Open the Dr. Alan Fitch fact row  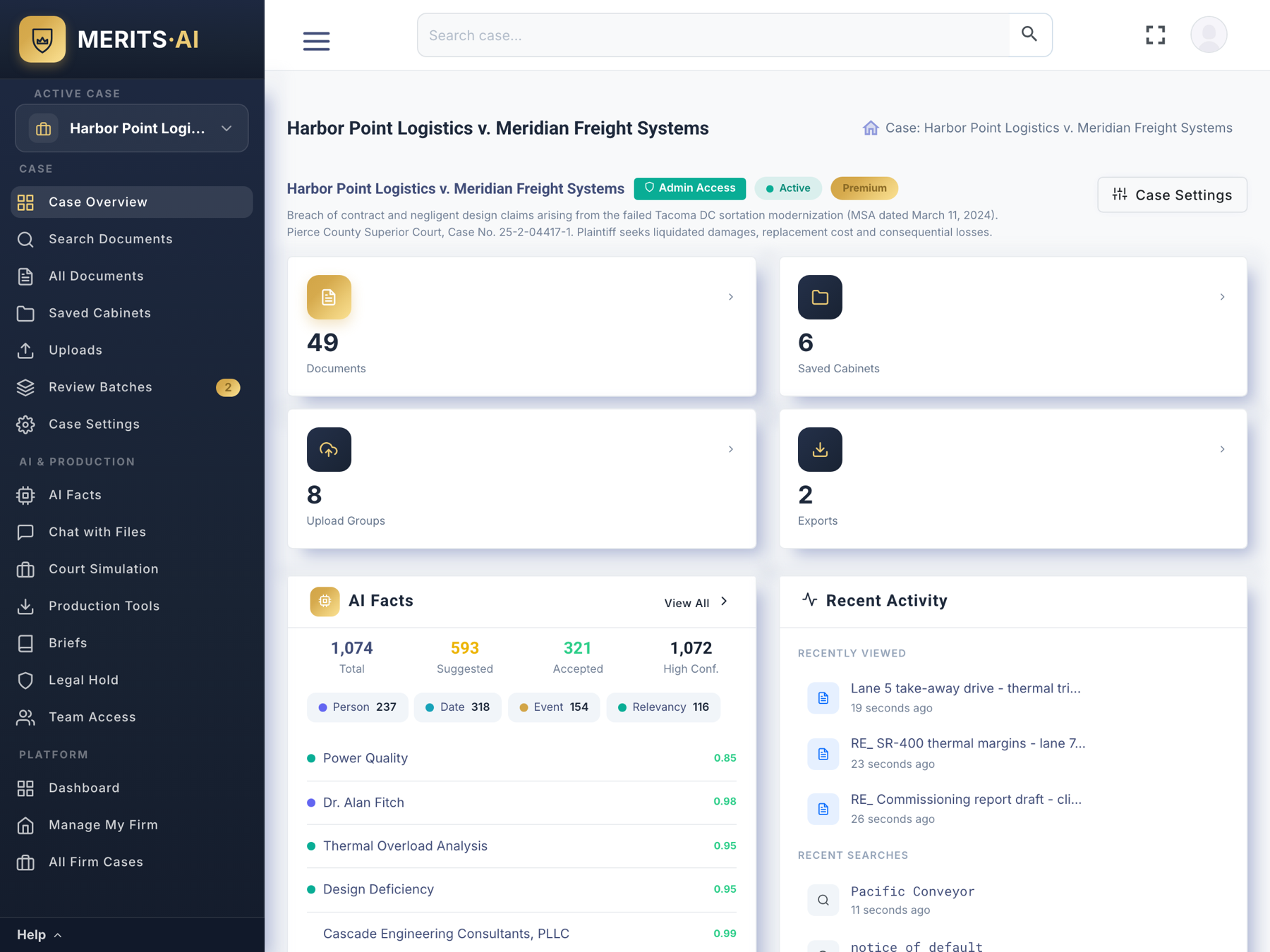click(x=521, y=803)
